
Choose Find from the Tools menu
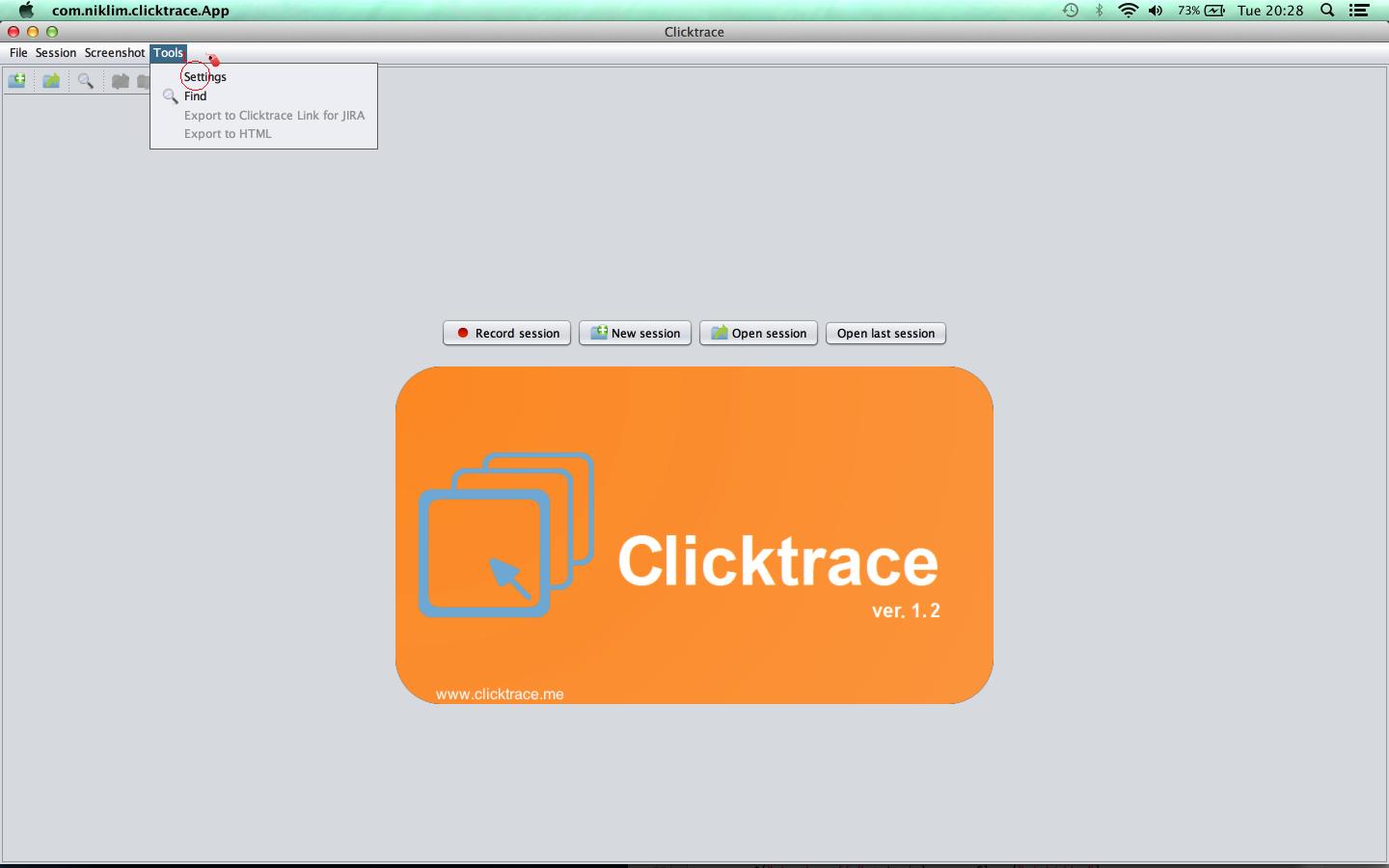(263, 96)
